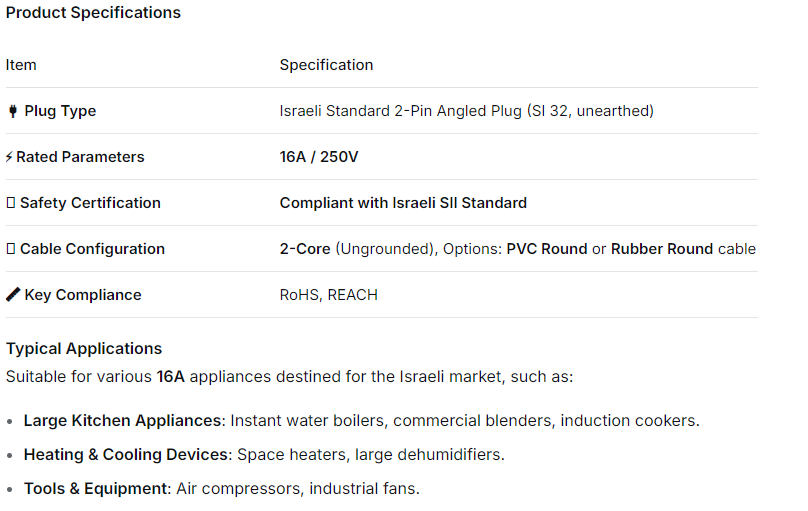The width and height of the screenshot is (808, 511).
Task: Click the Plug Type row label
Action: (x=60, y=111)
